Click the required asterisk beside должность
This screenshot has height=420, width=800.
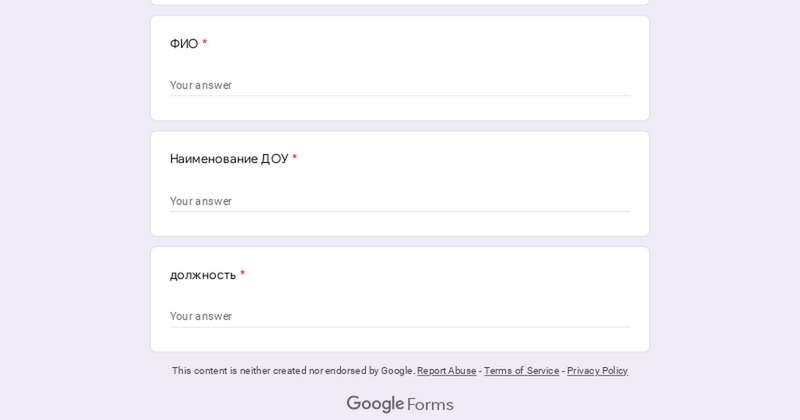coord(243,273)
